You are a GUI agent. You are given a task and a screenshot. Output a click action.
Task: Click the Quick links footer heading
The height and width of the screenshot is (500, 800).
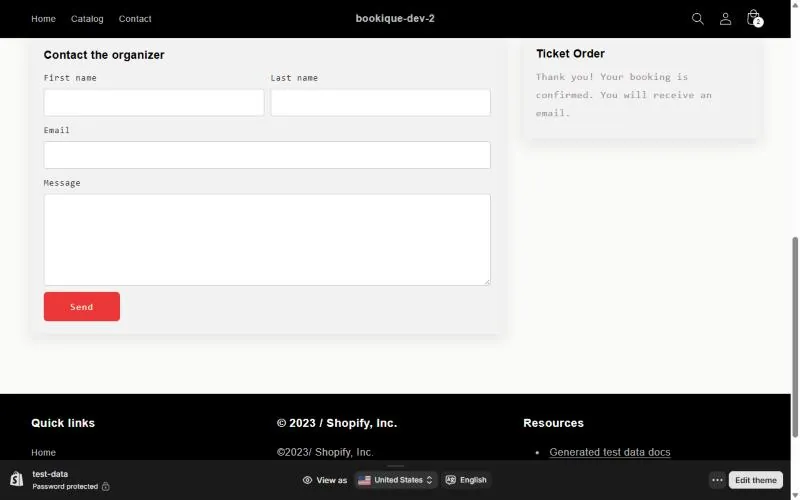tap(63, 423)
